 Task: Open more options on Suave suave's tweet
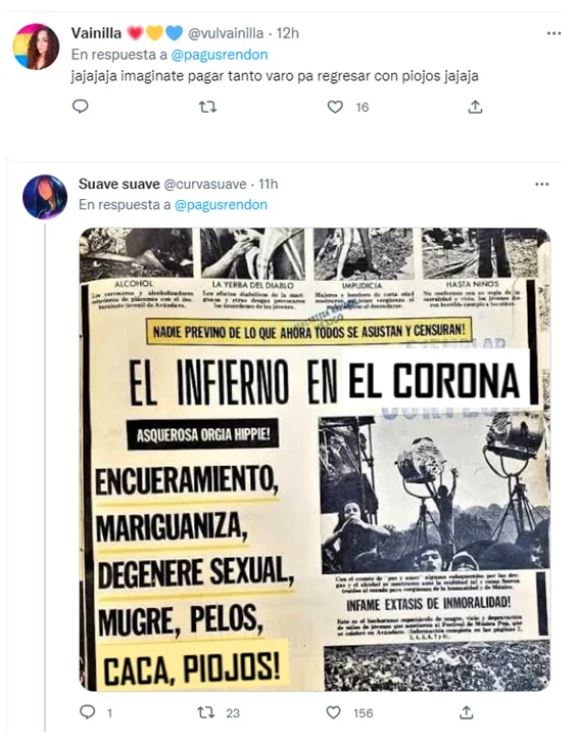541,184
